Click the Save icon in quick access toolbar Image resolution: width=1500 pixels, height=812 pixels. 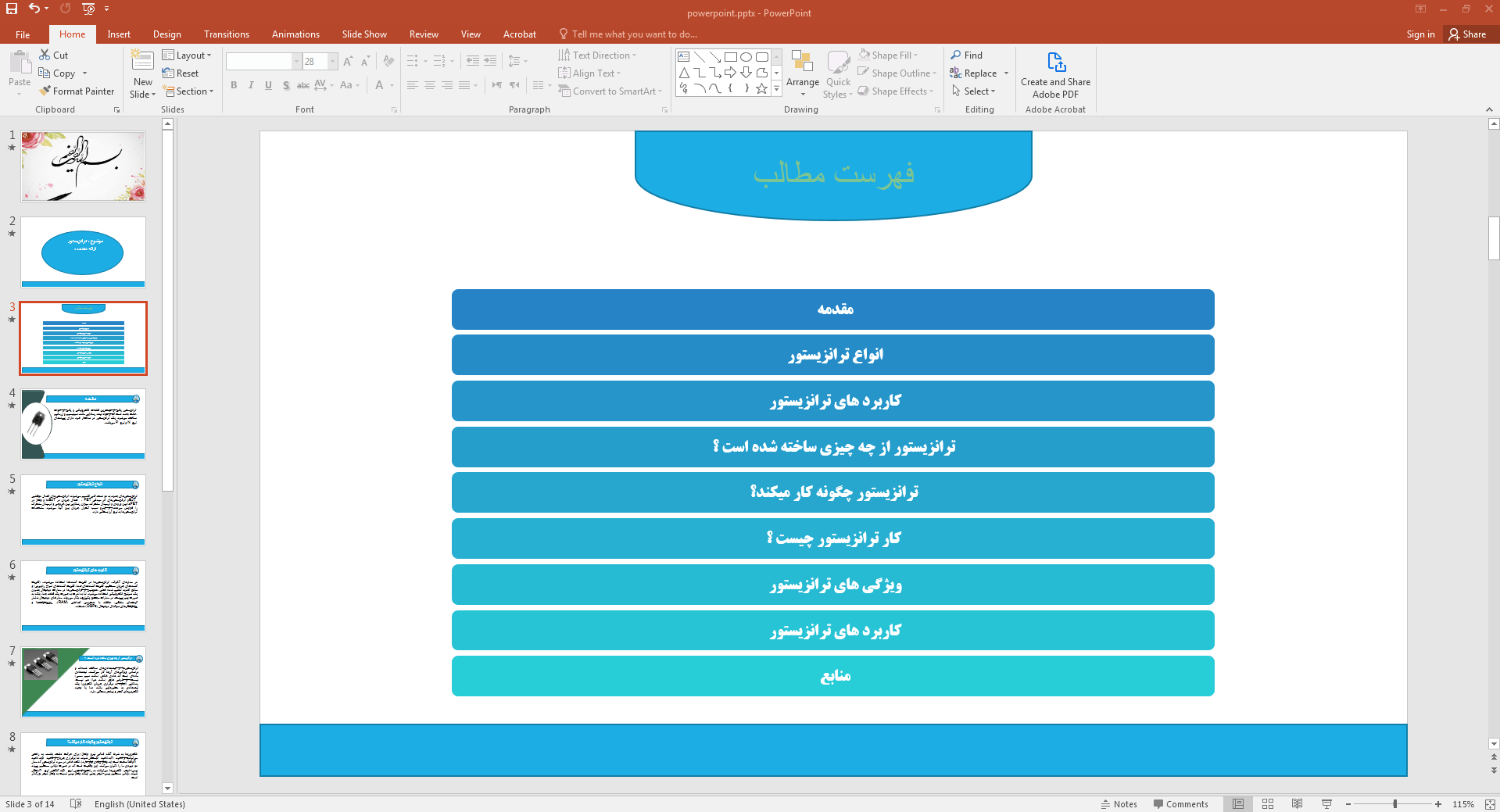tap(12, 9)
